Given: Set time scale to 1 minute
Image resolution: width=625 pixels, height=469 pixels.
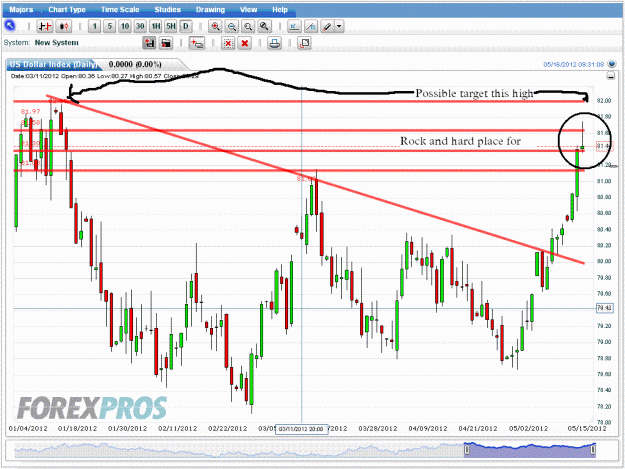Looking at the screenshot, I should coord(94,27).
